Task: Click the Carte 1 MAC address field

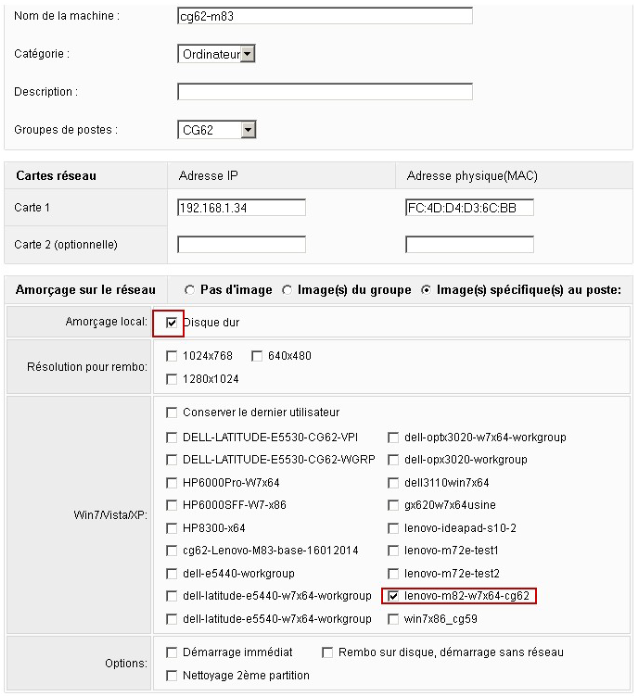Action: click(469, 207)
